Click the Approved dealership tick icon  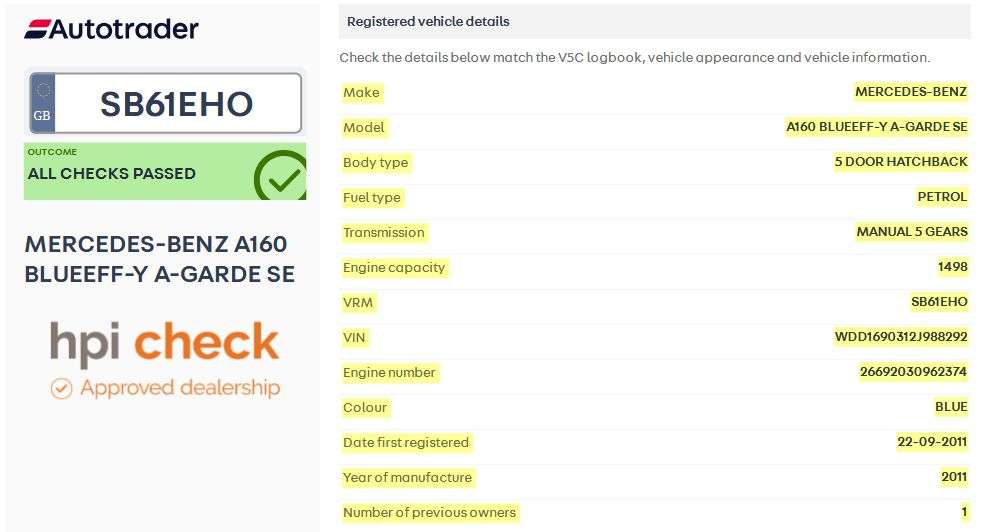[x=61, y=388]
